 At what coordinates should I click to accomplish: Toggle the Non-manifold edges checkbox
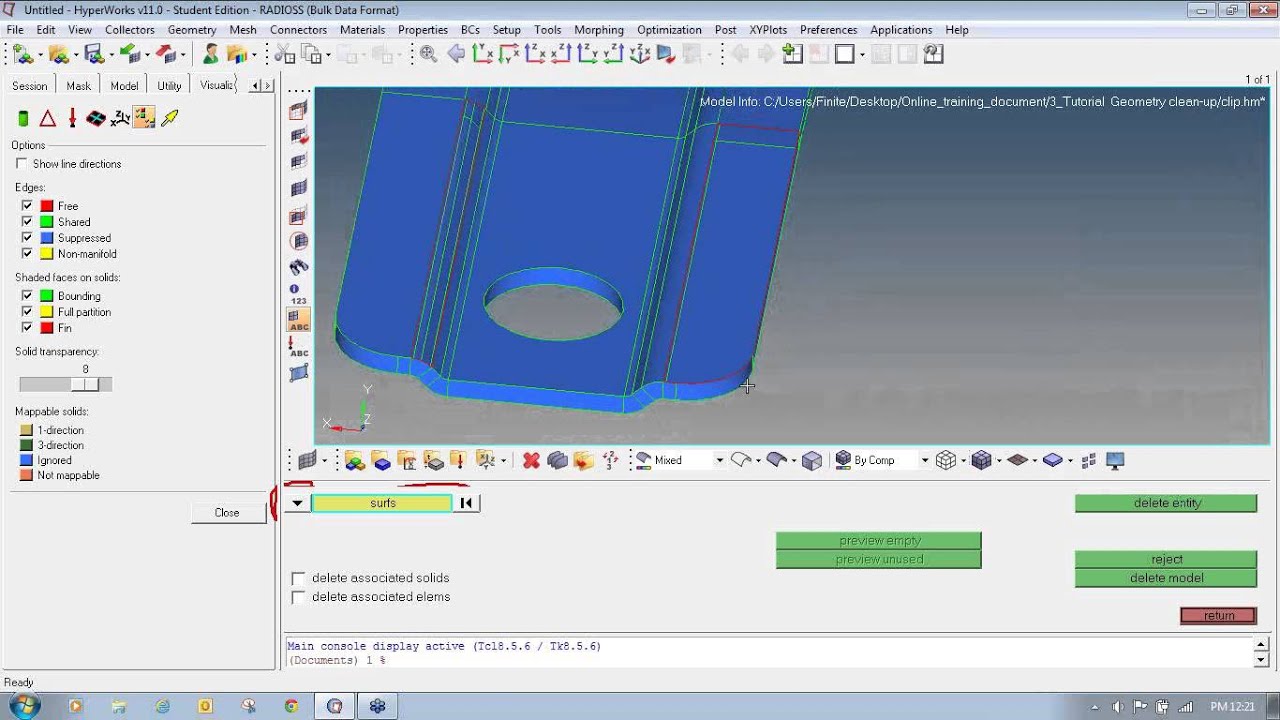(27, 254)
